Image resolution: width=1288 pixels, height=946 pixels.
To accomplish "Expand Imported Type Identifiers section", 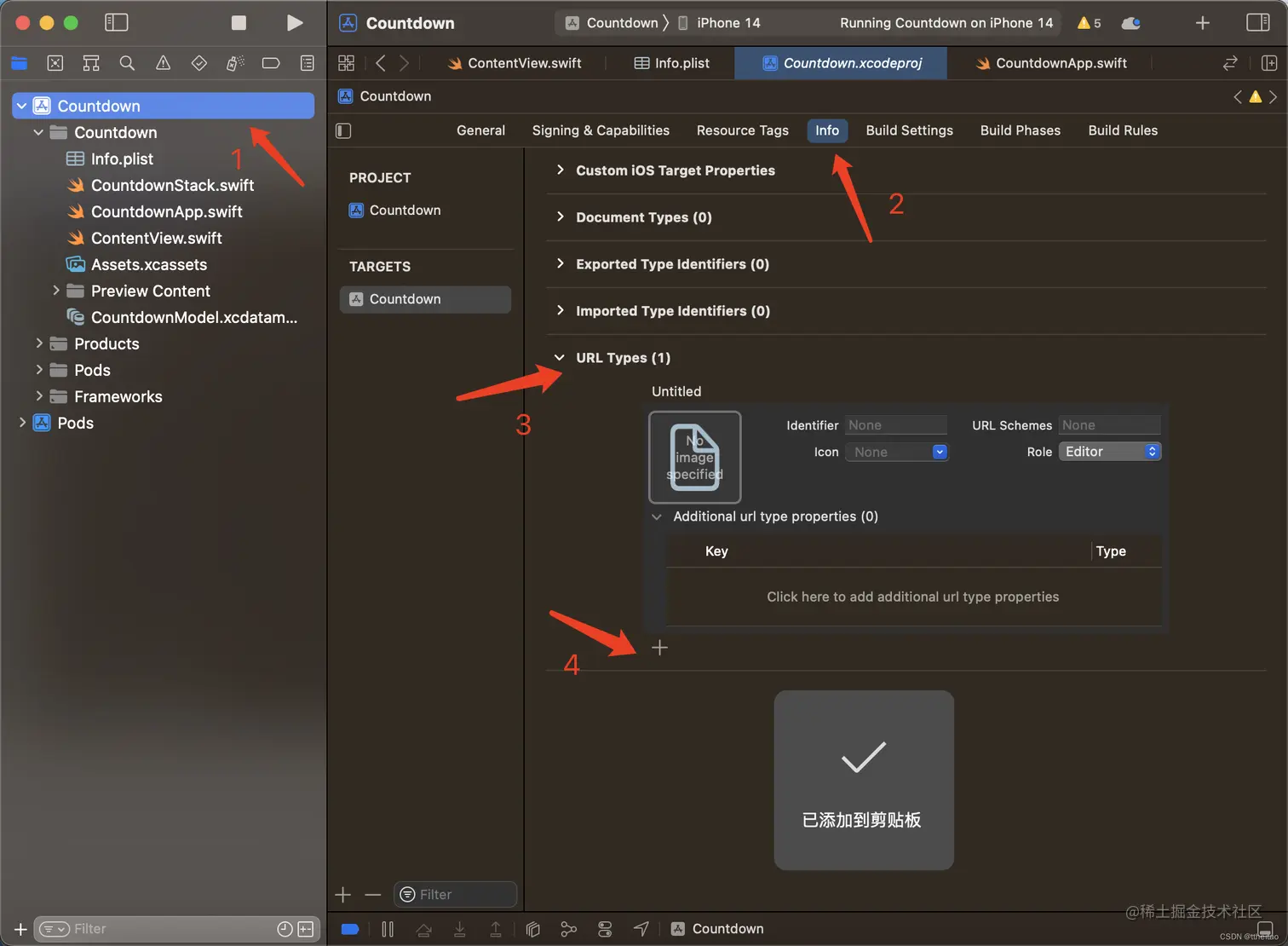I will (560, 311).
